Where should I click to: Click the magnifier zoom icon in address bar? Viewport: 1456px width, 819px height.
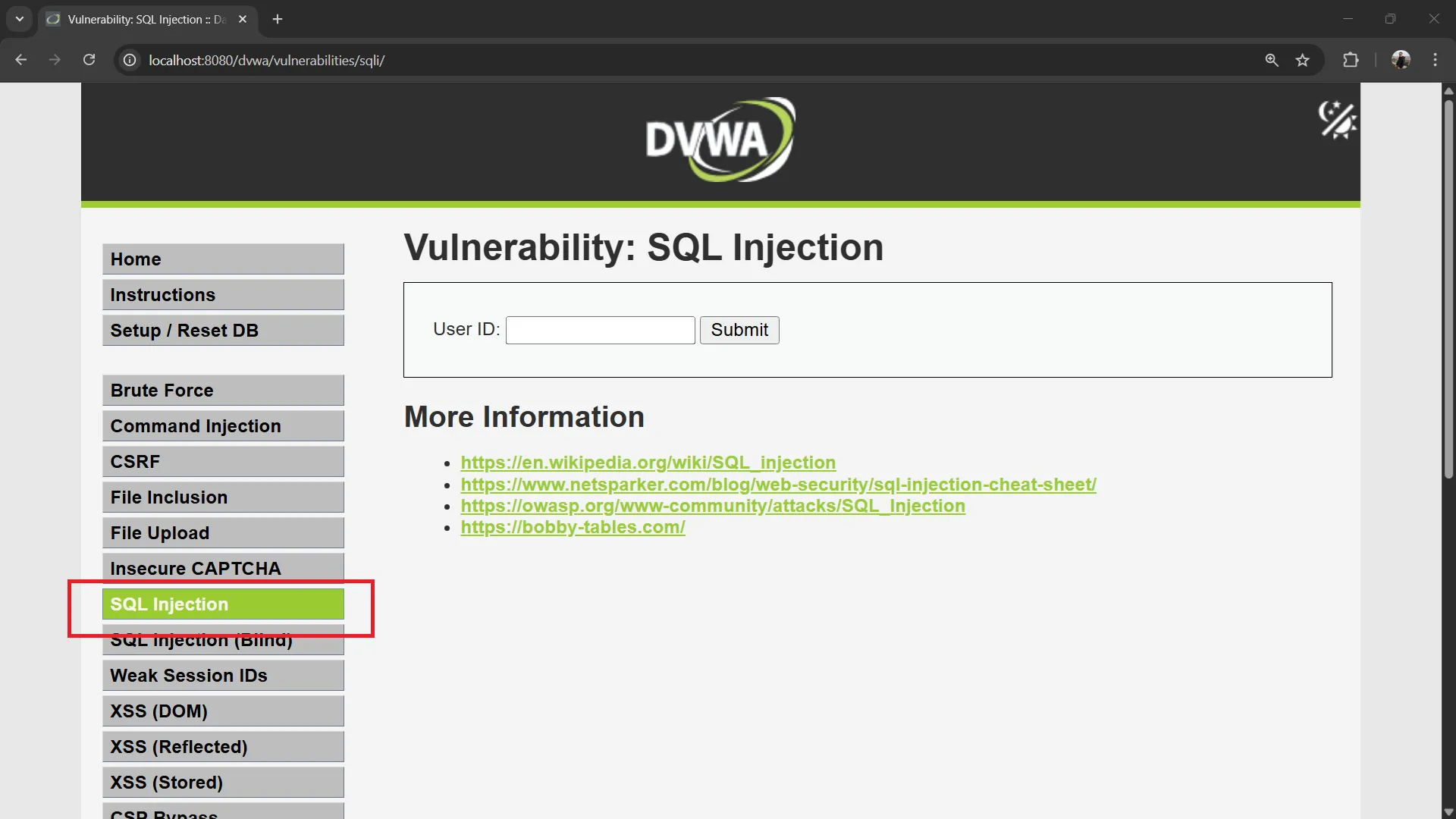(x=1272, y=60)
